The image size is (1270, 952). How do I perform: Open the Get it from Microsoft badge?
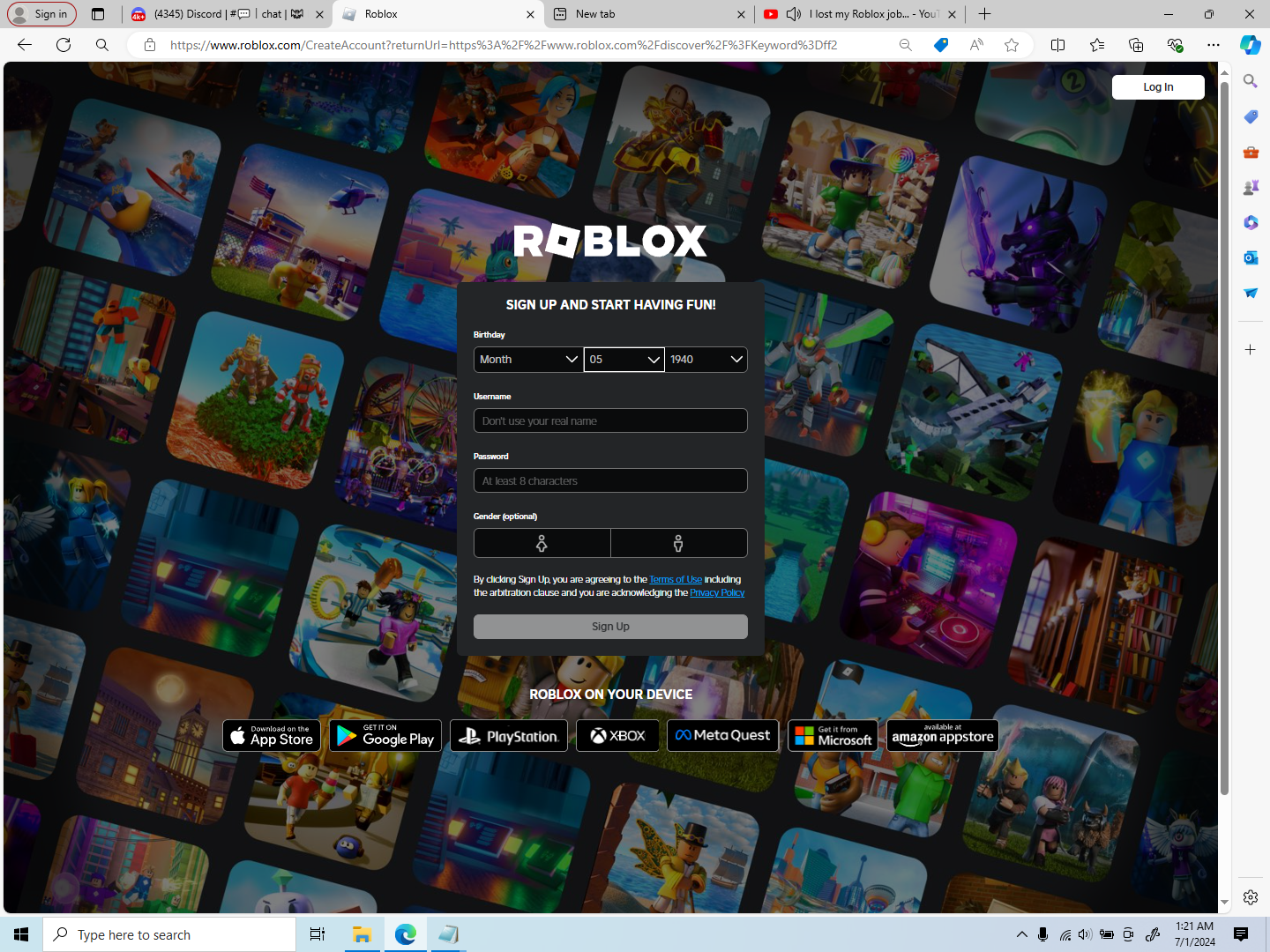click(833, 735)
